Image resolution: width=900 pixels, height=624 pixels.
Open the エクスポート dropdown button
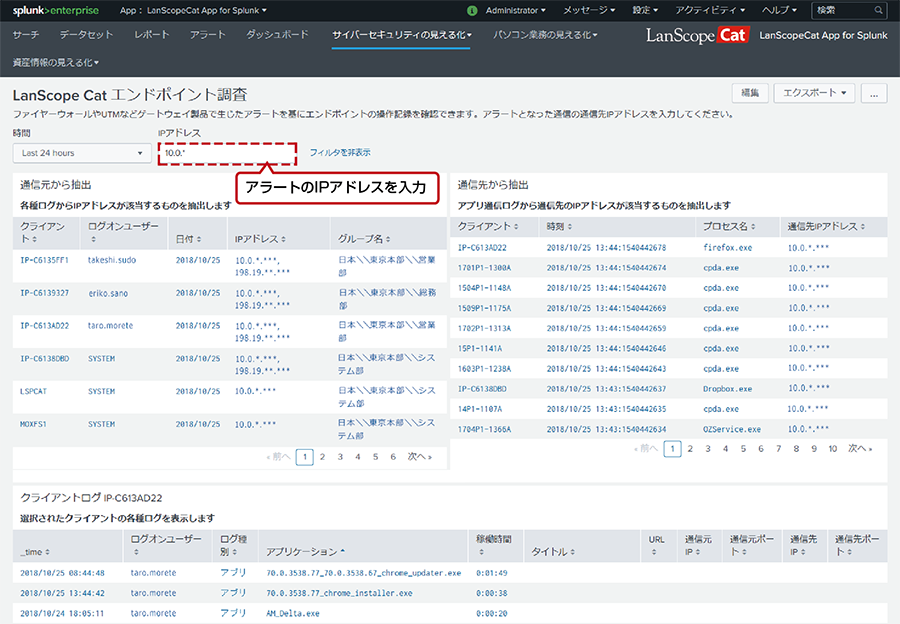click(x=814, y=93)
